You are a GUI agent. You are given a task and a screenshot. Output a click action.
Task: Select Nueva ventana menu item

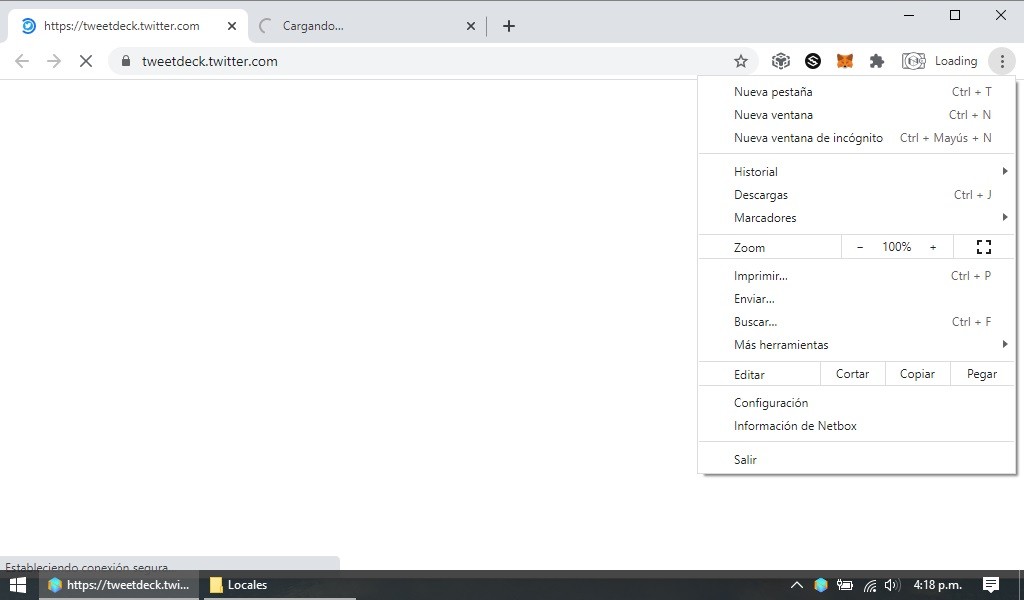(857, 115)
